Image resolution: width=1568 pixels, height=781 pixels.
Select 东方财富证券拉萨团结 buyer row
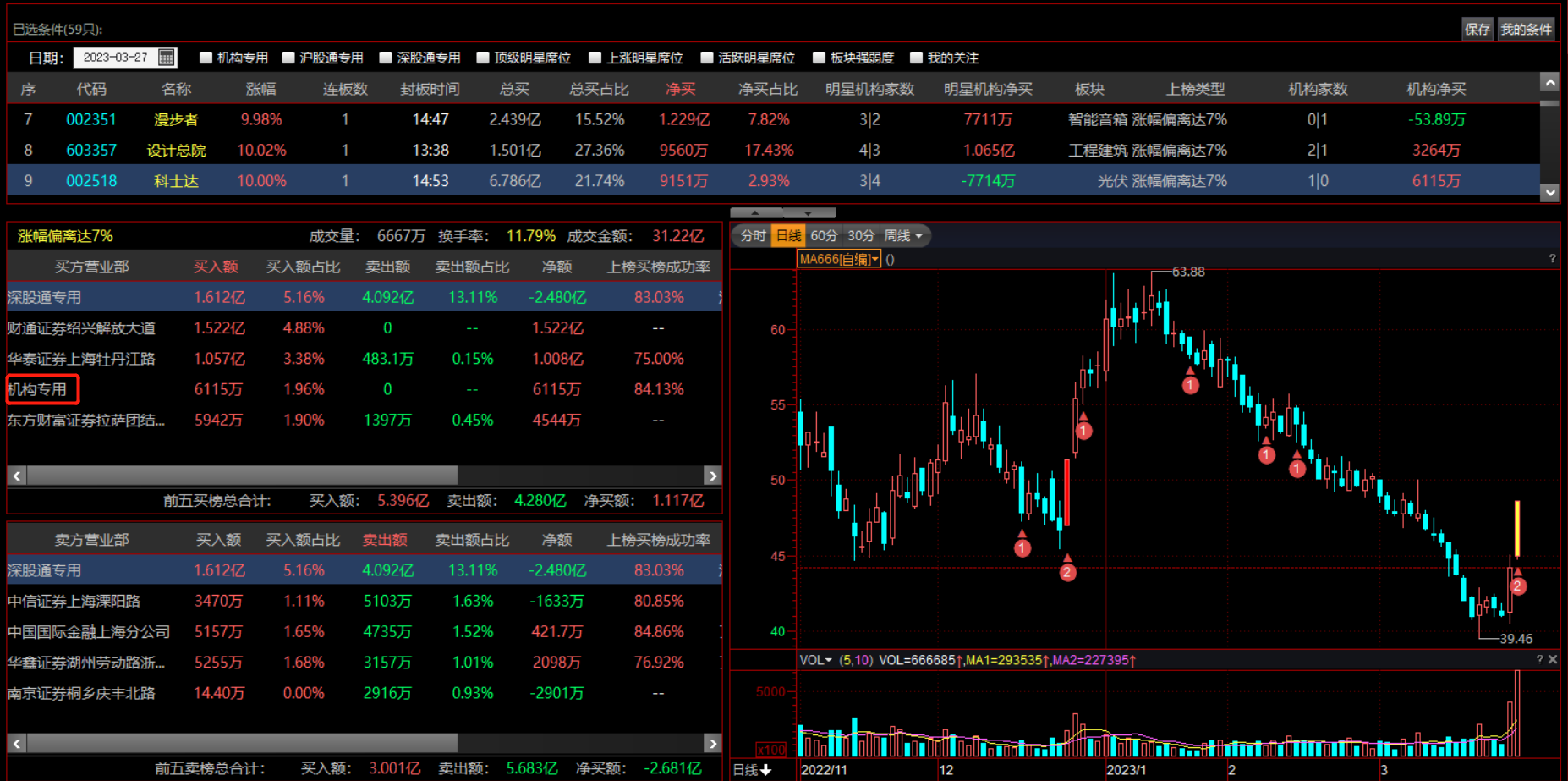pyautogui.click(x=364, y=420)
